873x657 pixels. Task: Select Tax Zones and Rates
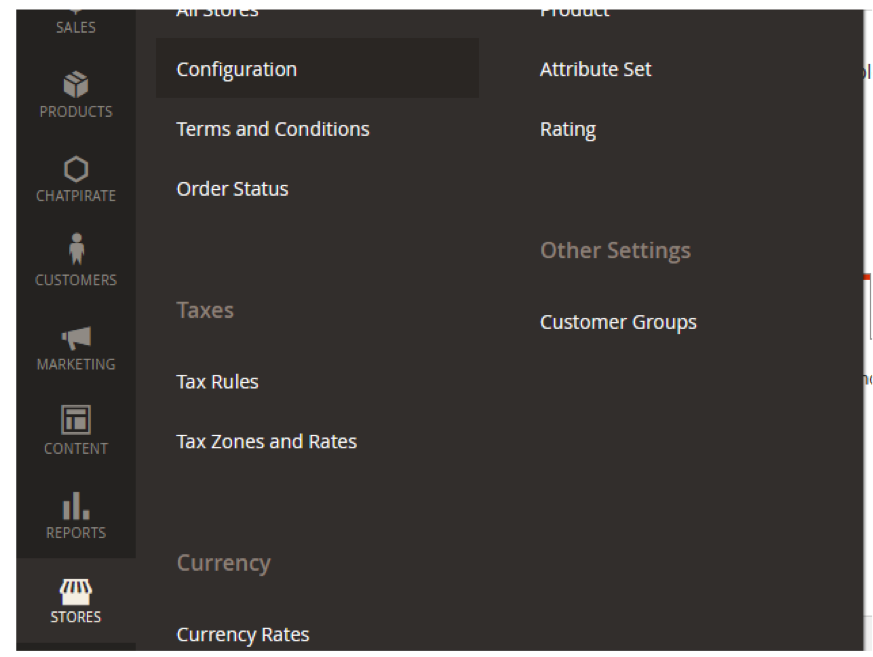(266, 441)
